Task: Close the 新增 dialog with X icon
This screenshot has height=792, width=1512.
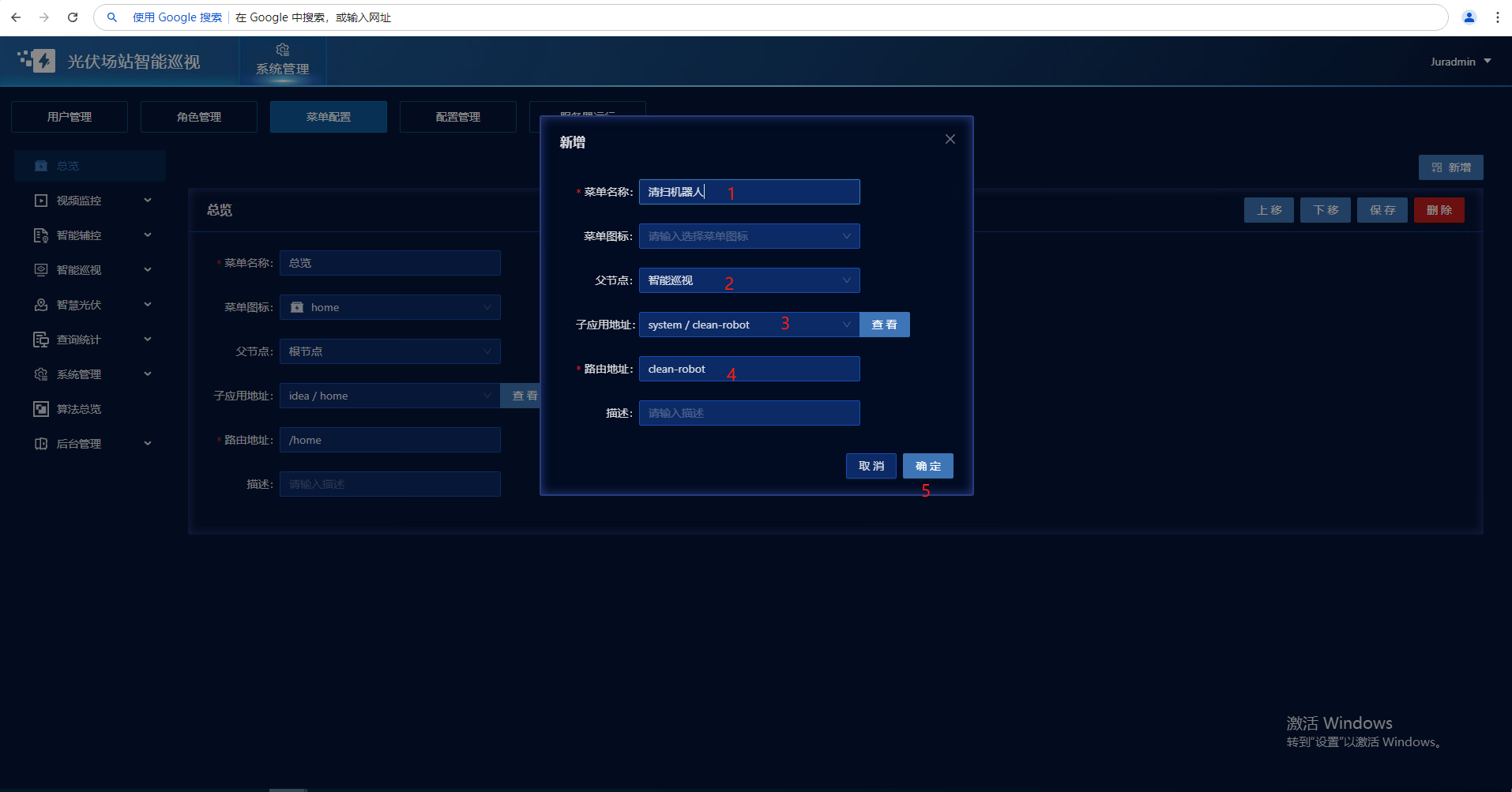Action: point(950,139)
